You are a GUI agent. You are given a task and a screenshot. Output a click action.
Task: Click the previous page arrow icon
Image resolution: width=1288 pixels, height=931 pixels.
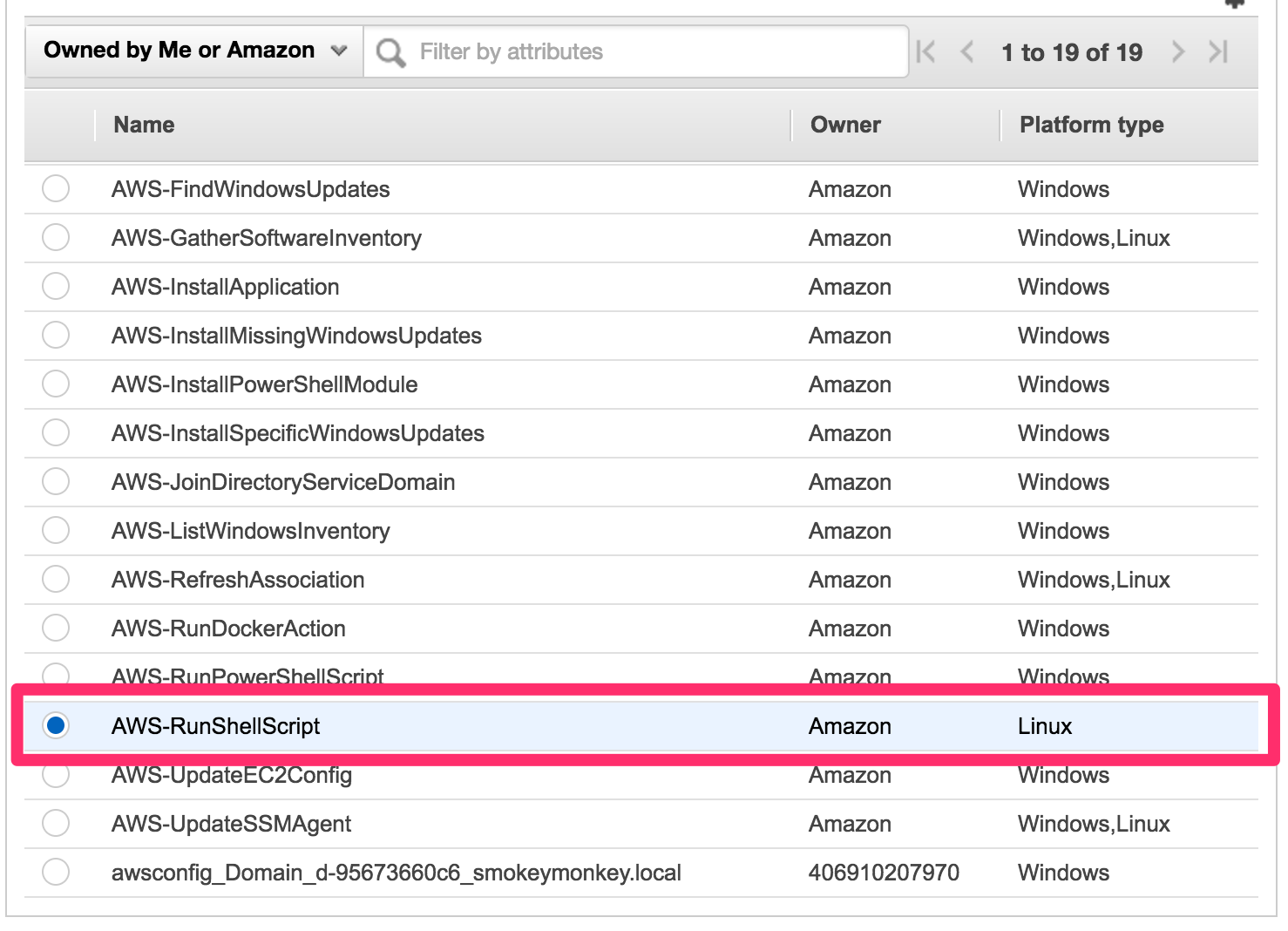pos(967,52)
